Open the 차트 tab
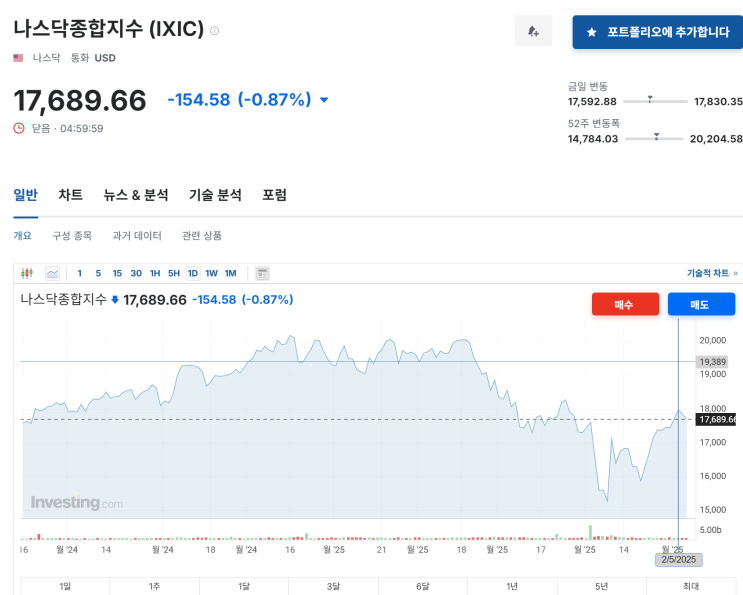The image size is (743, 595). pos(71,195)
